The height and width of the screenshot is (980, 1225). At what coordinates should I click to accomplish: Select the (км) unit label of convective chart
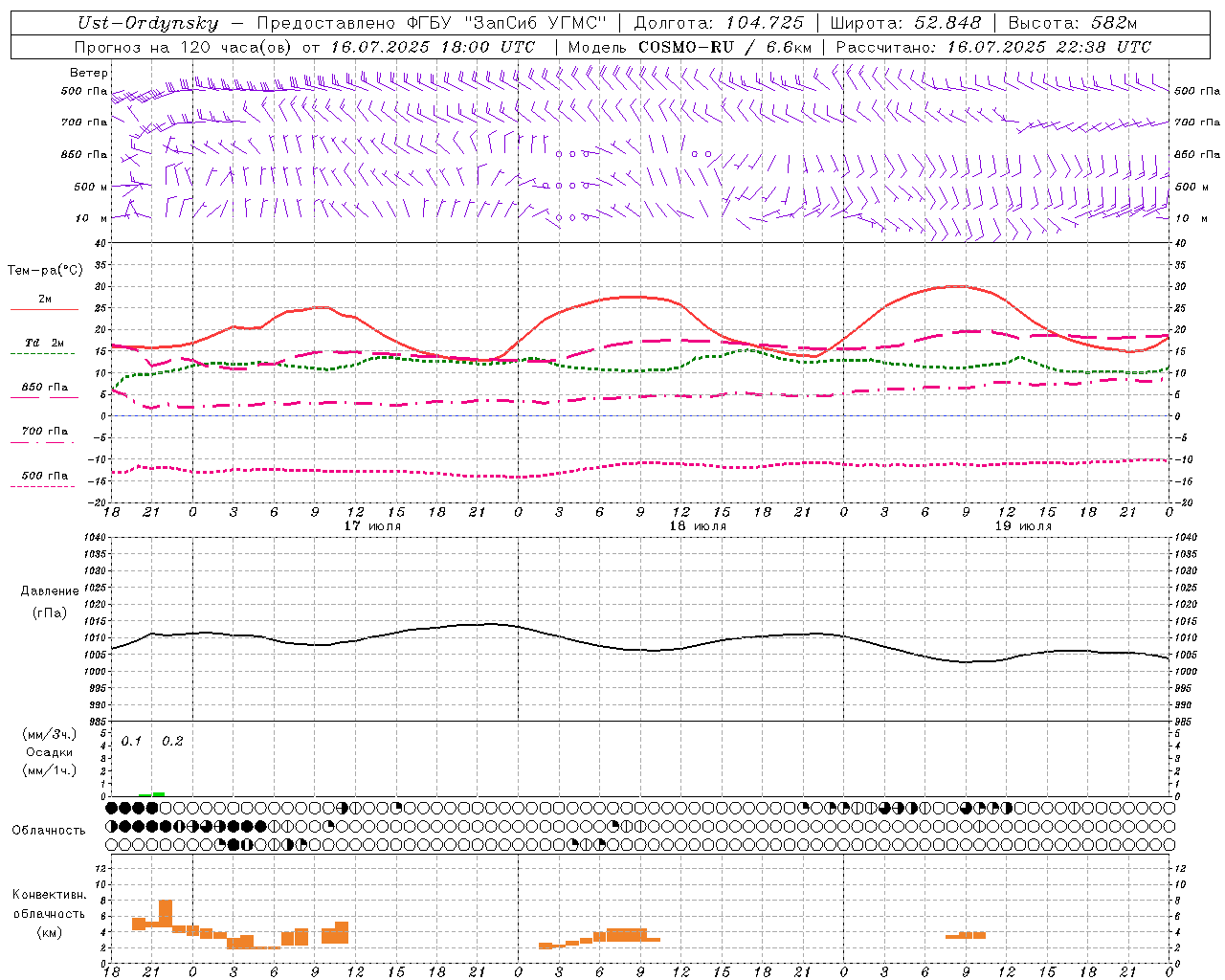50,932
